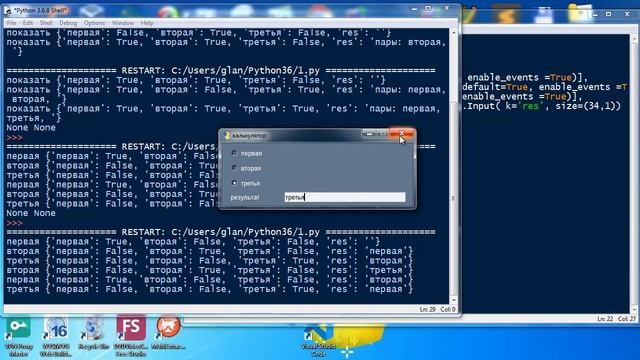Click the 'Ln: 29' status in shell
The width and height of the screenshot is (640, 360).
[x=427, y=309]
